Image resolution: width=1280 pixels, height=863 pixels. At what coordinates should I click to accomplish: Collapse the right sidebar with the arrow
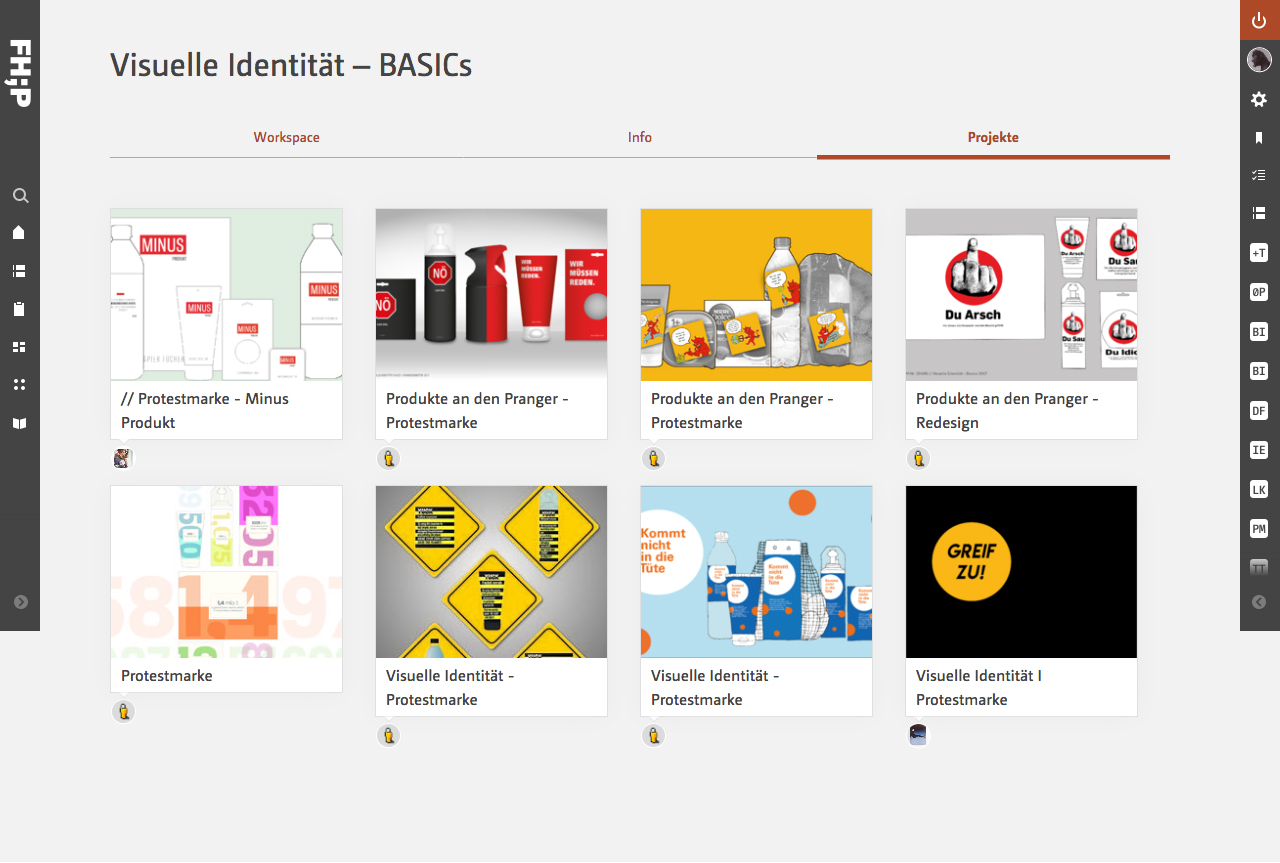point(1259,602)
